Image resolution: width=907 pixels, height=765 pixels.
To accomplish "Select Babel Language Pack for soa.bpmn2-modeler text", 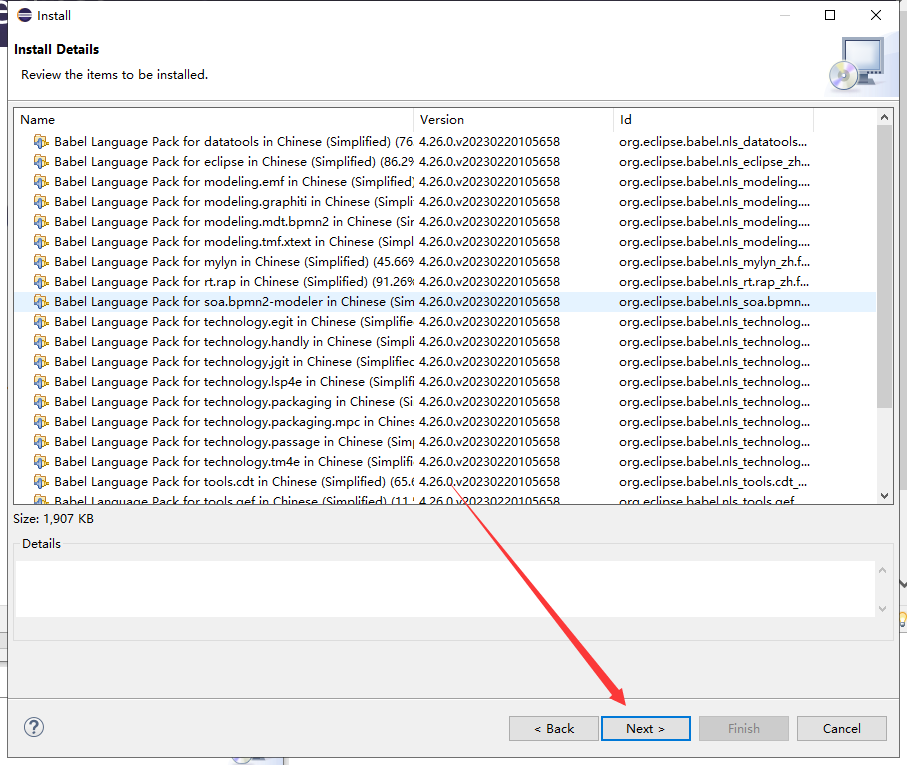I will coord(234,302).
